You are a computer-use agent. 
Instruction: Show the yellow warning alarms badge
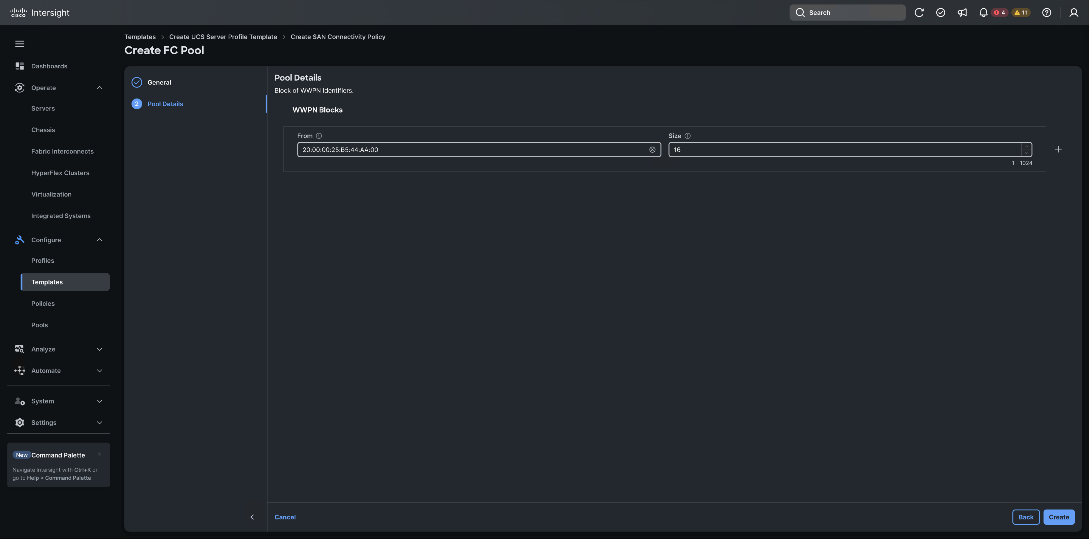click(x=1021, y=13)
